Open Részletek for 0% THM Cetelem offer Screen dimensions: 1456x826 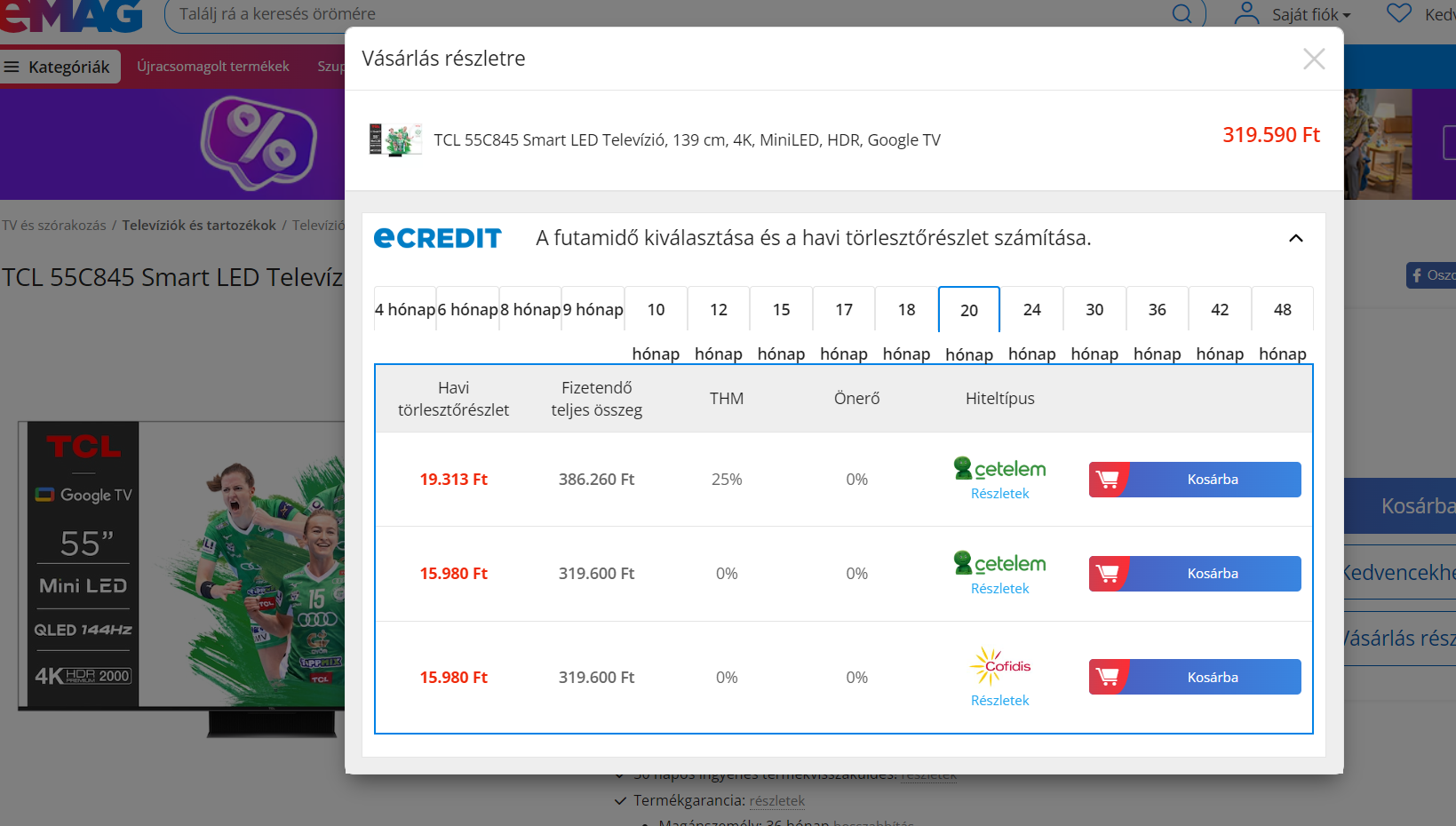point(1000,589)
